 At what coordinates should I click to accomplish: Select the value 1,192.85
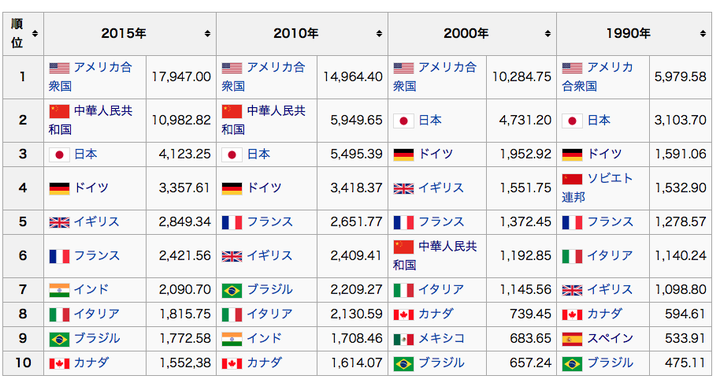526,256
